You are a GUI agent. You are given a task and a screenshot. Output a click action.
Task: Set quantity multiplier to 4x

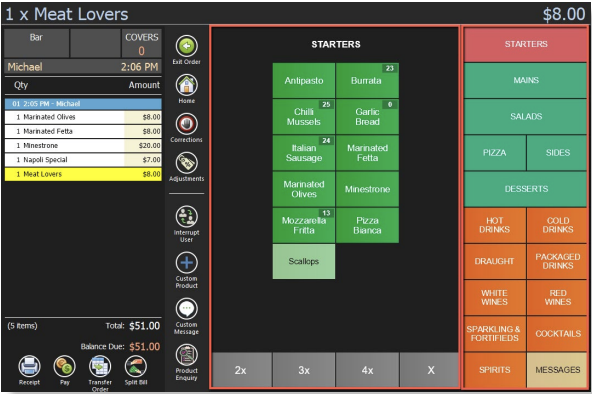[367, 370]
